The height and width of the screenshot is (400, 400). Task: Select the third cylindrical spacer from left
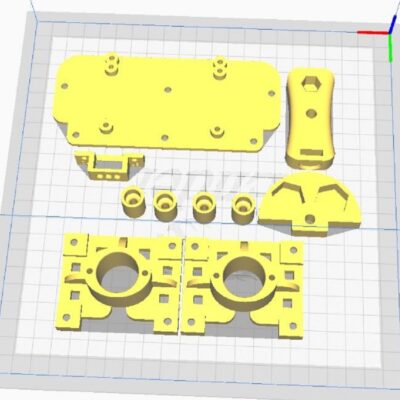click(204, 207)
